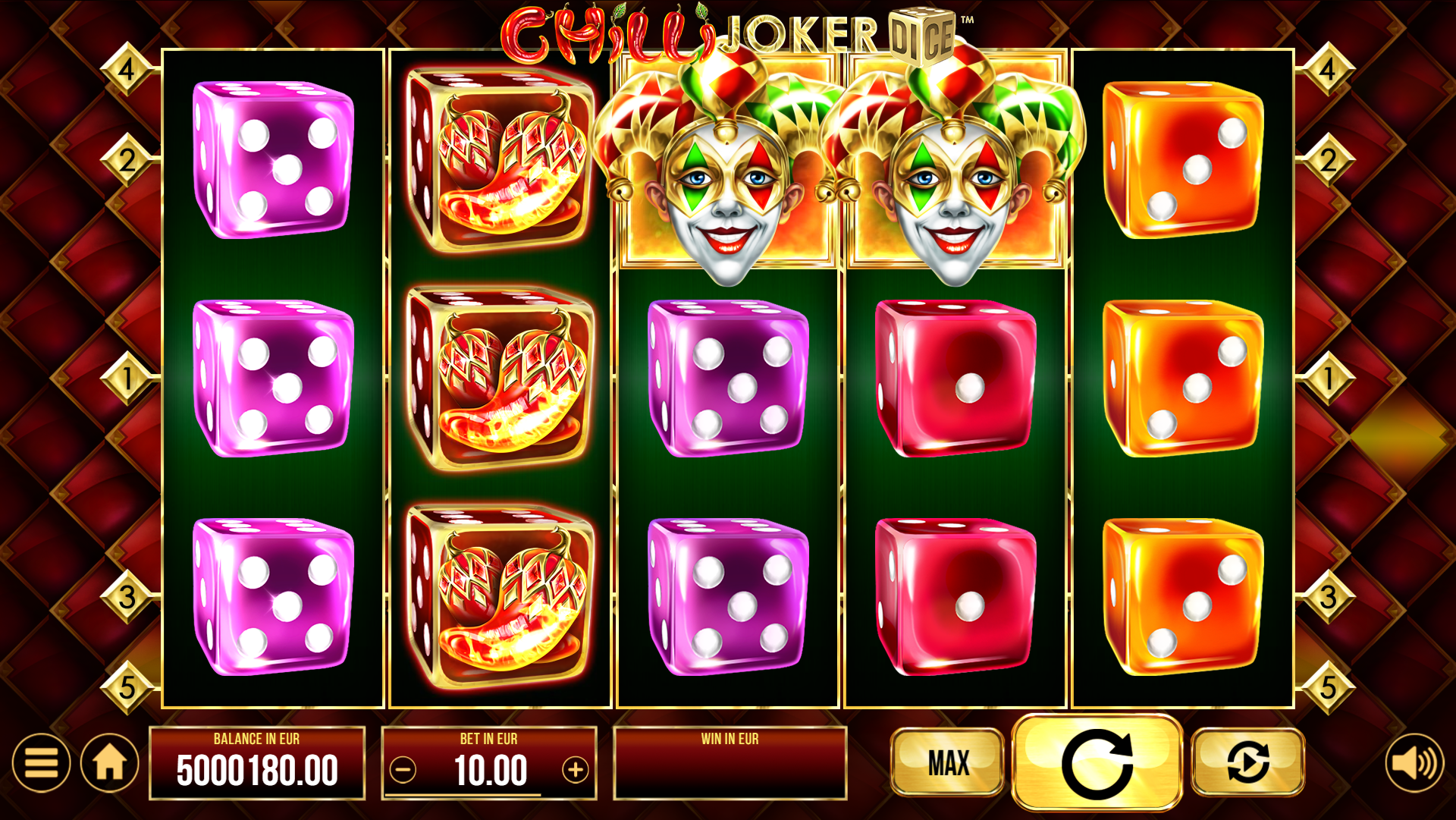Select left payline marker 3
Image resolution: width=1456 pixels, height=820 pixels.
coord(127,596)
